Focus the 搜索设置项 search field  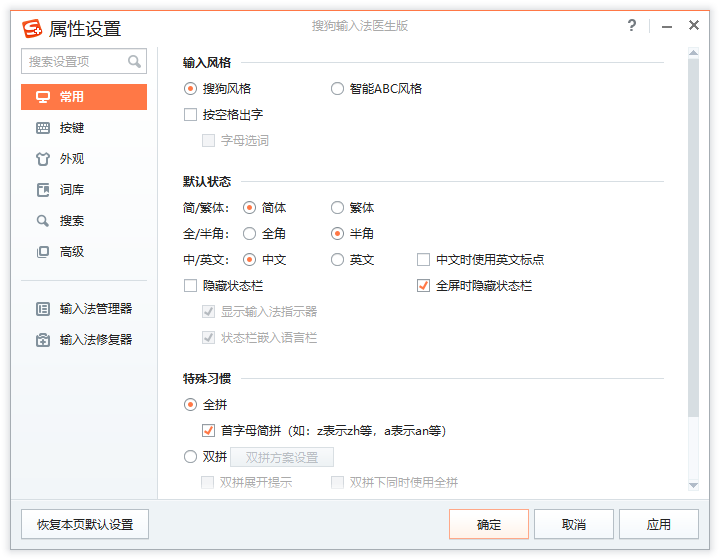(84, 61)
